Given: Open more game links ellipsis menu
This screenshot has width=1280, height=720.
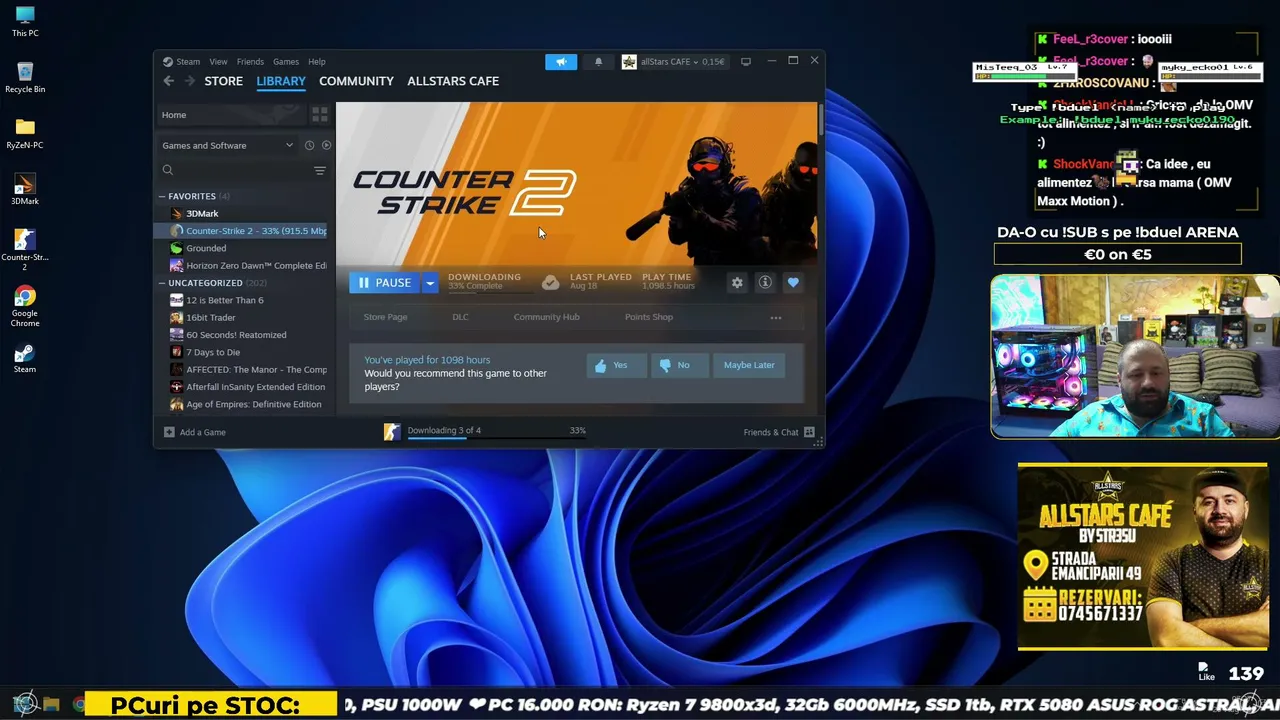Looking at the screenshot, I should [x=776, y=318].
